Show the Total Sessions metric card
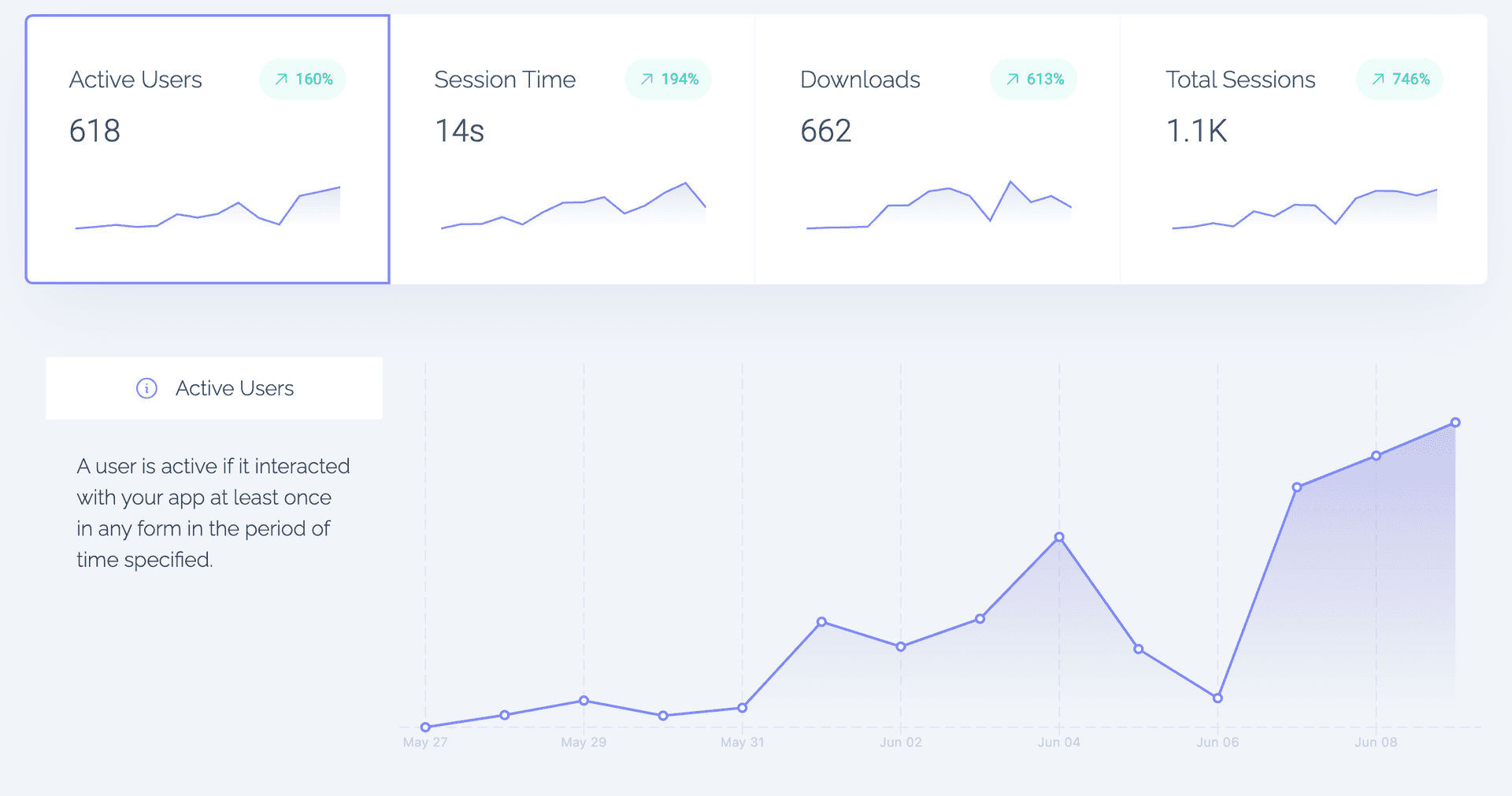Screen dimensions: 1512x796 pos(1303,150)
